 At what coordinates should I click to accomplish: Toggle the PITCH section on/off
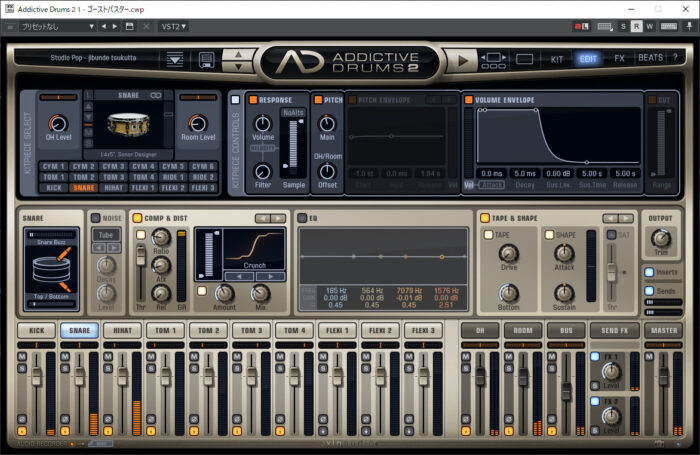318,100
